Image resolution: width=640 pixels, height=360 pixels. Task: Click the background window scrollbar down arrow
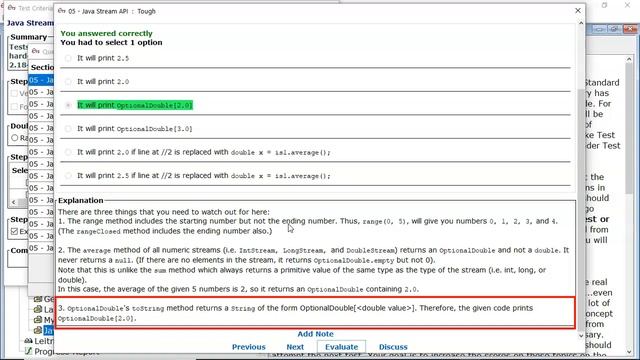(x=629, y=352)
